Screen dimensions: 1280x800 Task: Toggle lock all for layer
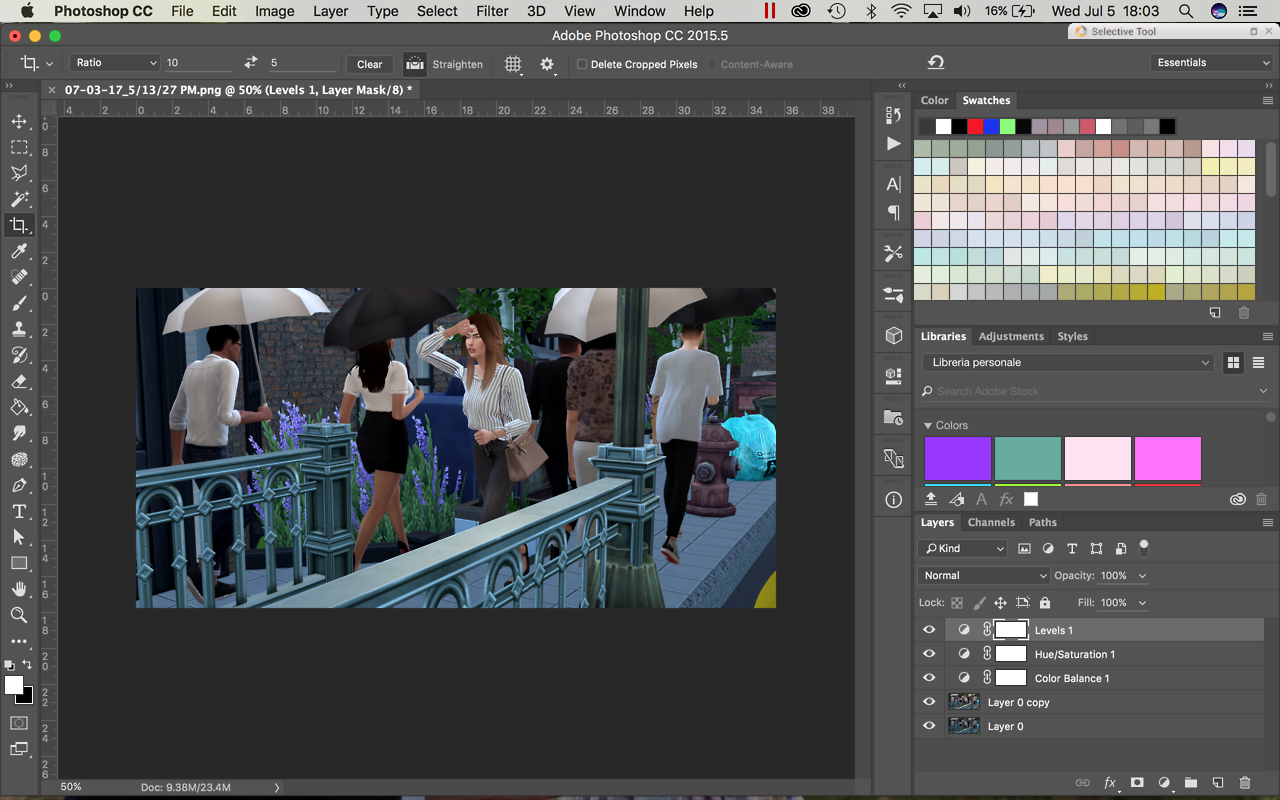(x=1045, y=603)
